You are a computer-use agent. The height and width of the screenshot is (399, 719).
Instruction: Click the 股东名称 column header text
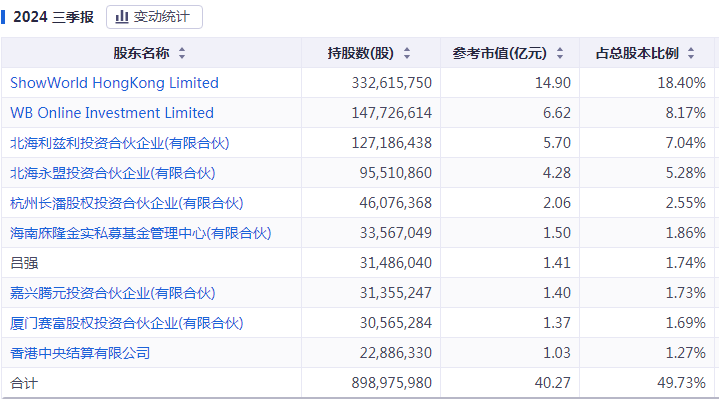(x=141, y=53)
